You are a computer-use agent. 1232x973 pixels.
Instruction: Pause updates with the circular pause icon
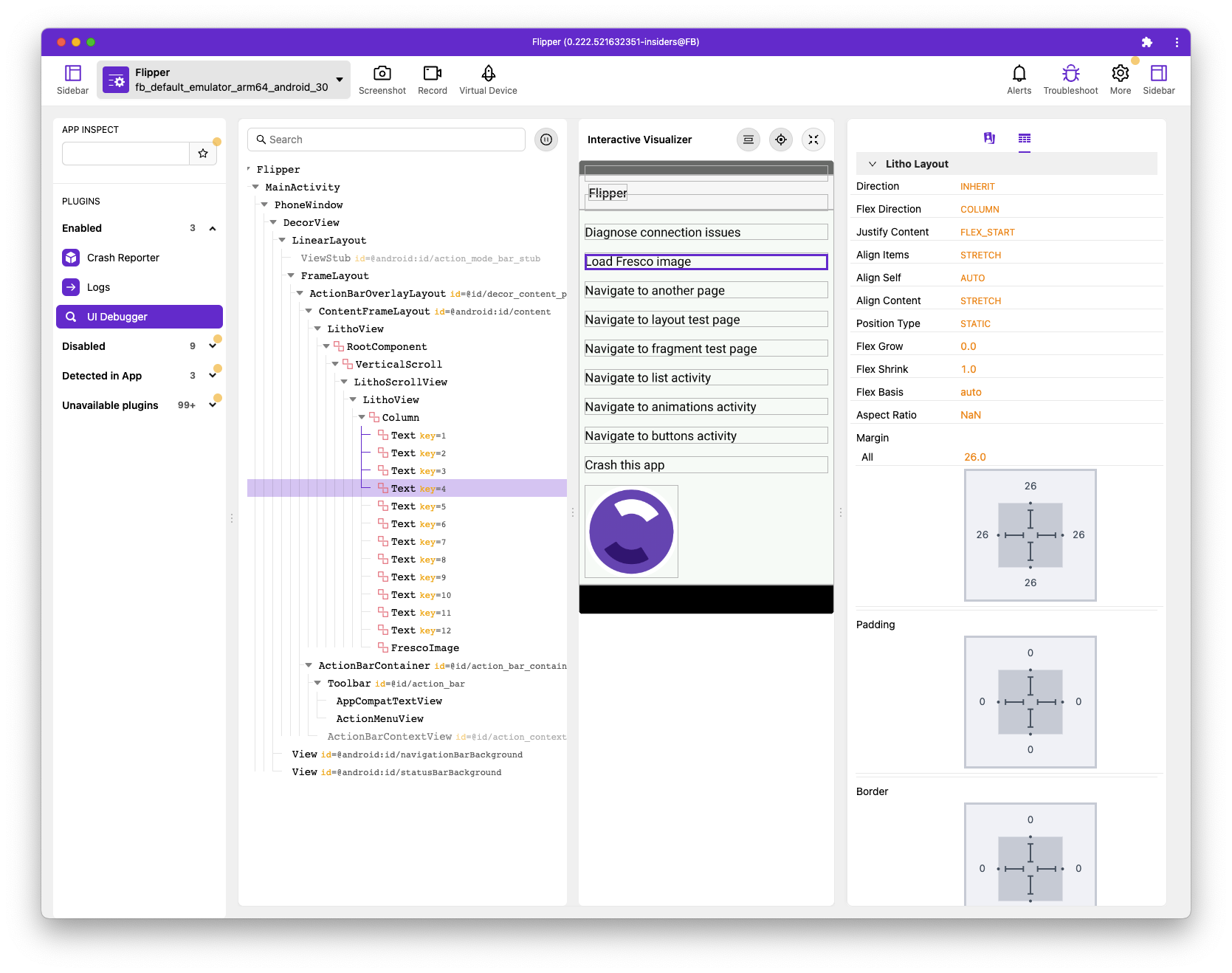pyautogui.click(x=546, y=140)
